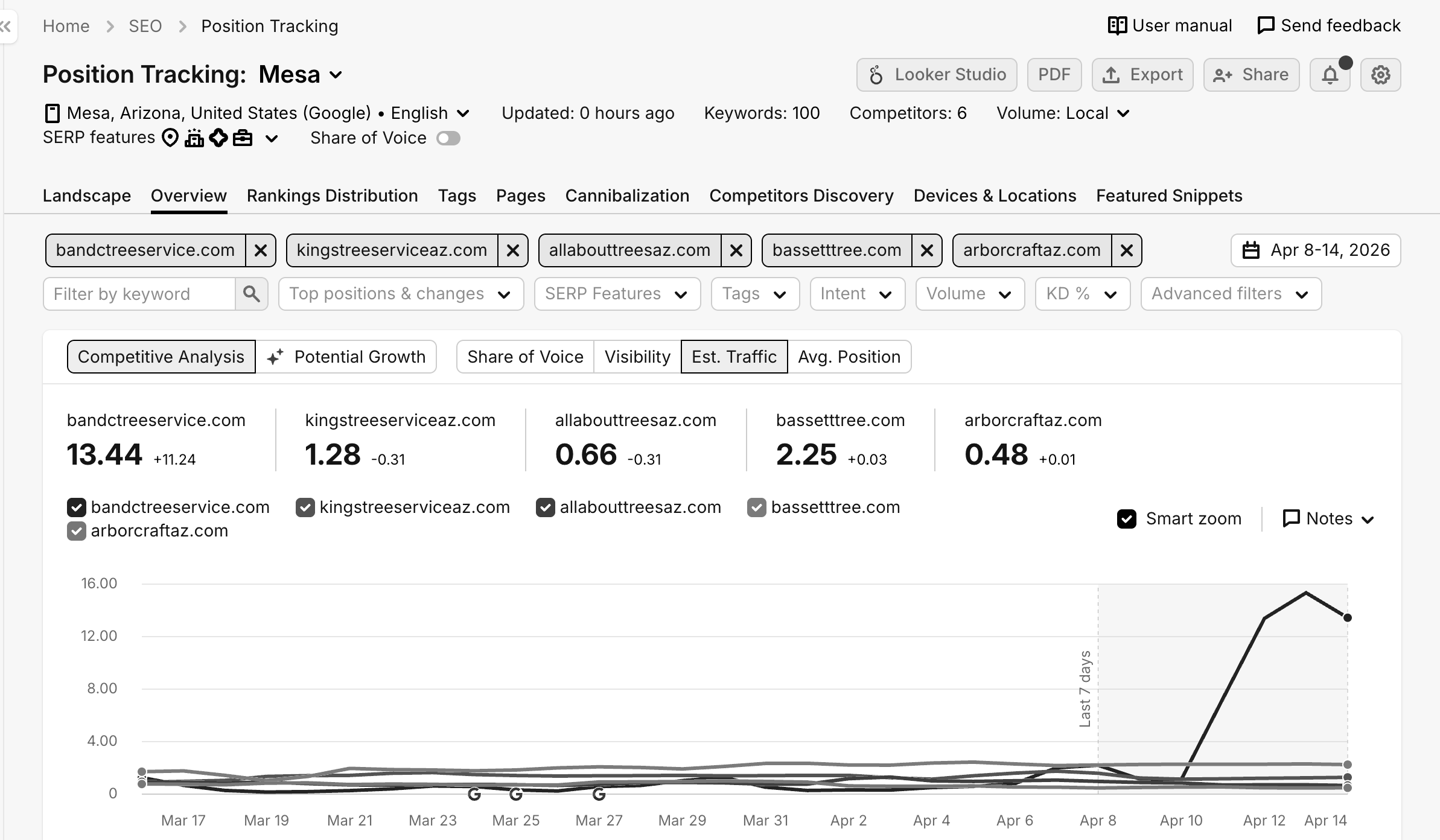Switch to the Rankings Distribution tab
Image resolution: width=1440 pixels, height=840 pixels.
pos(332,196)
